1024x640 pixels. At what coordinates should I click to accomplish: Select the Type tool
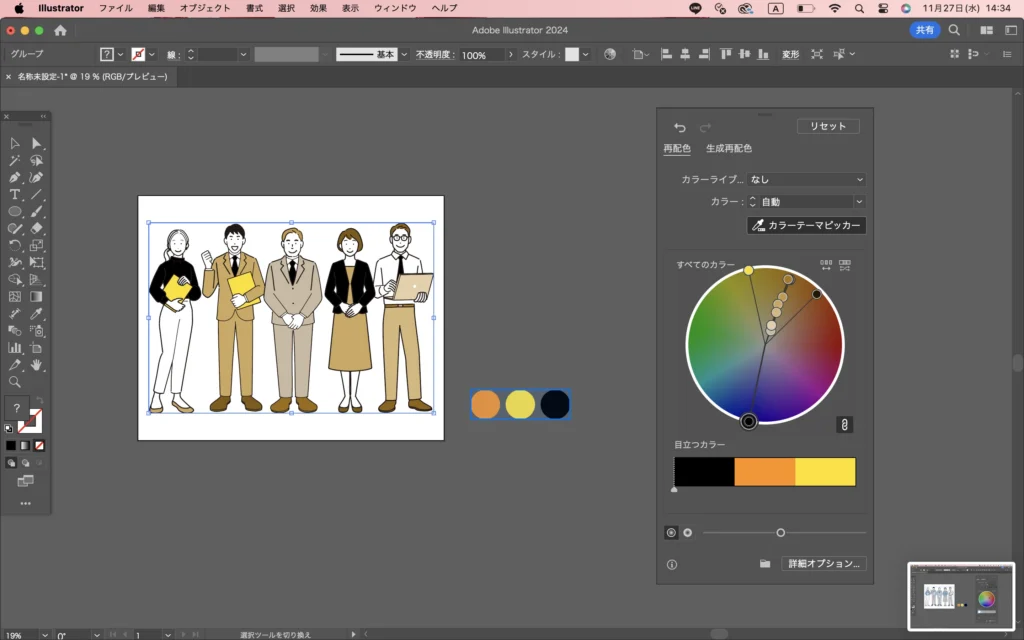click(15, 194)
